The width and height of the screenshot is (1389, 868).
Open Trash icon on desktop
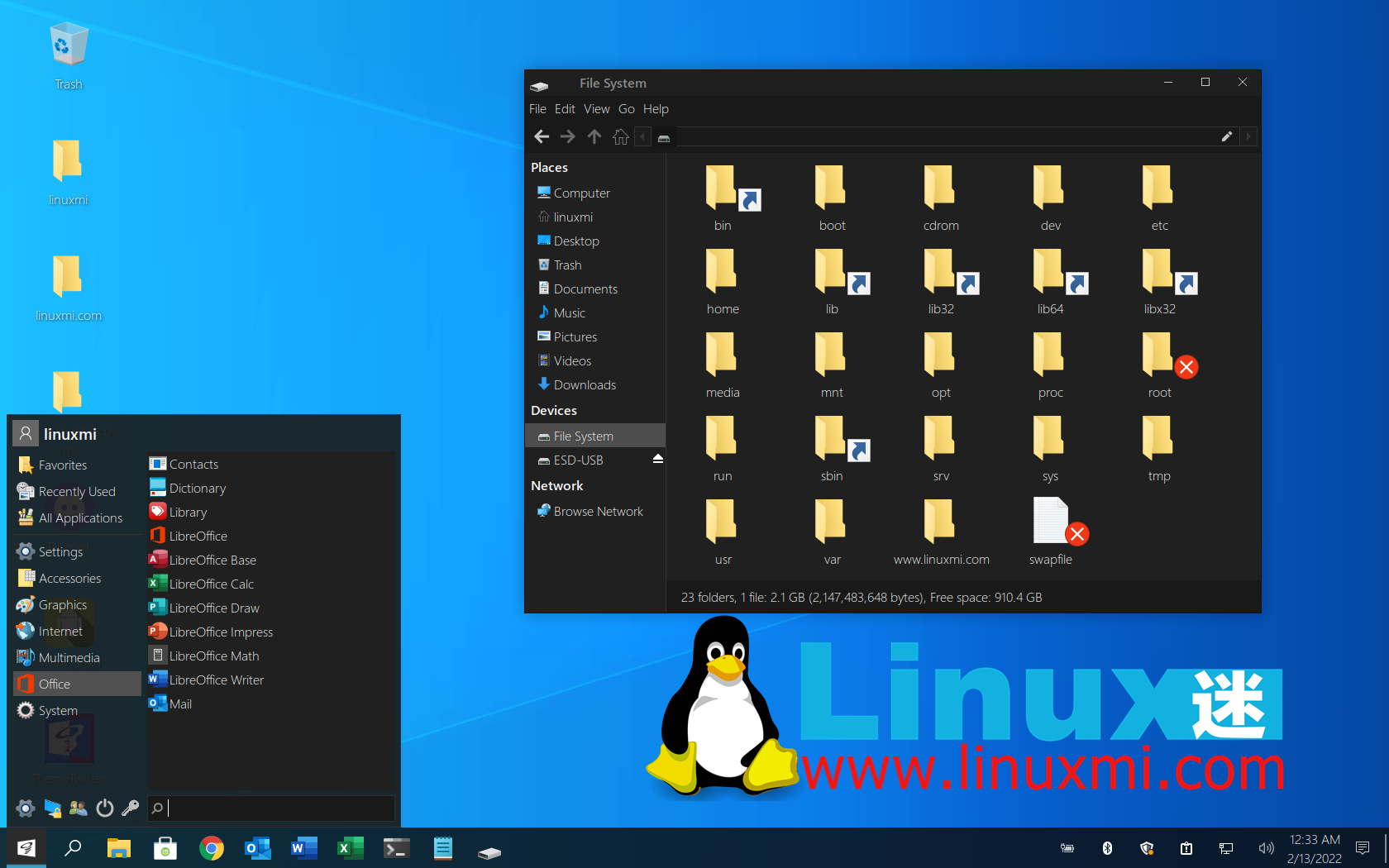[69, 56]
